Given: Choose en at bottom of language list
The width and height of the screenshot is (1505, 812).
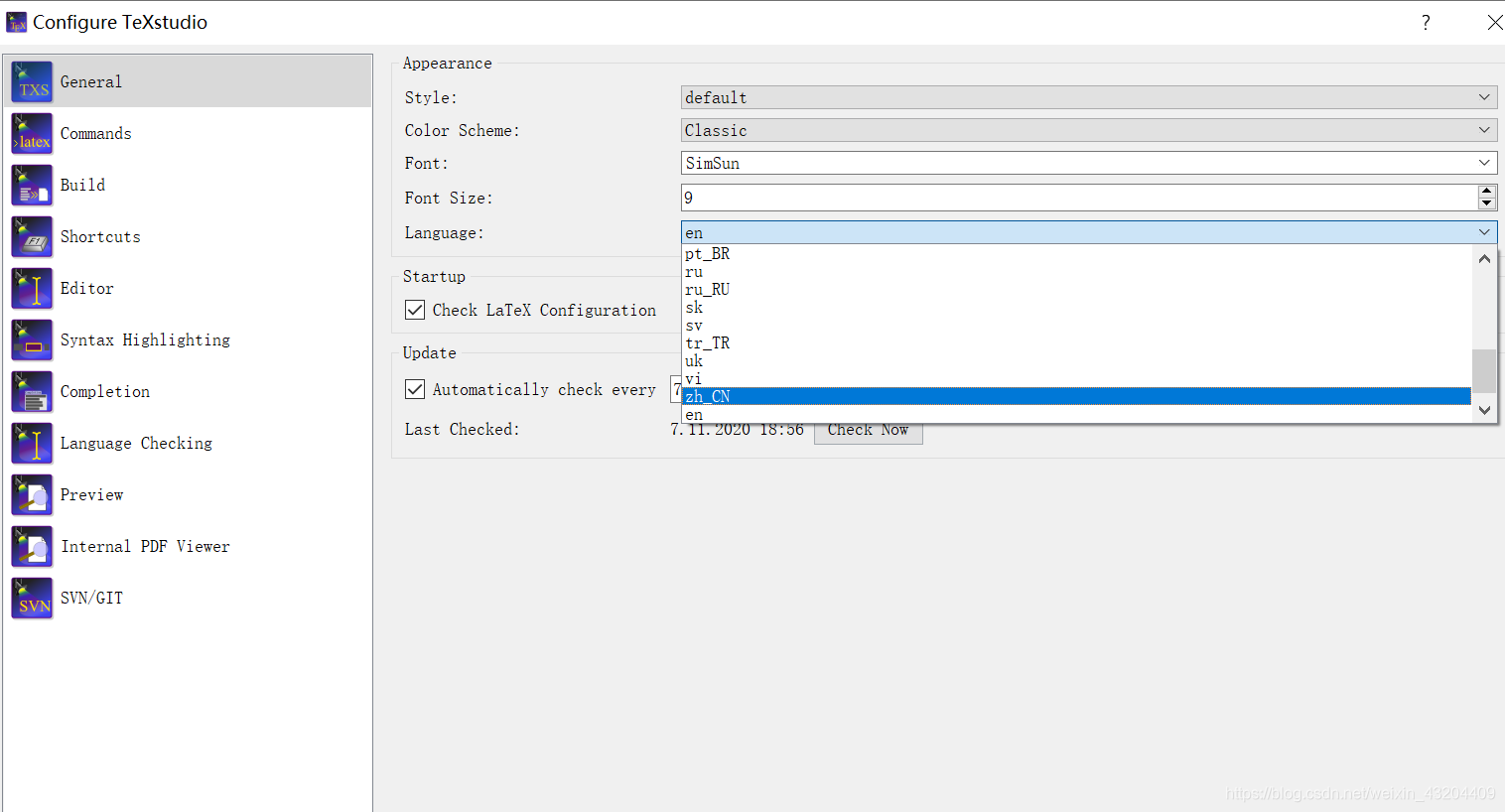Looking at the screenshot, I should [x=1076, y=415].
